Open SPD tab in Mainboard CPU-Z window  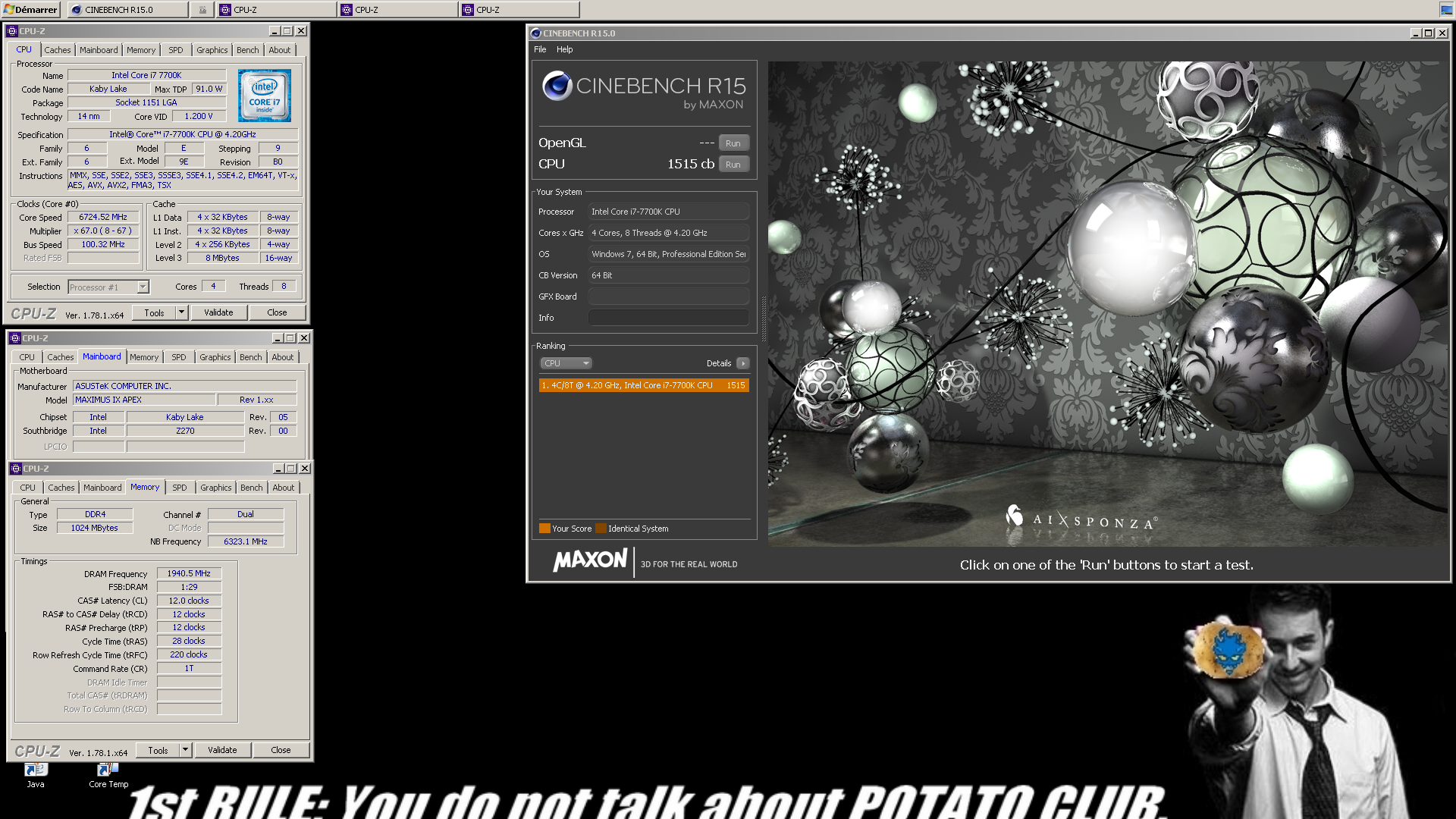coord(179,357)
